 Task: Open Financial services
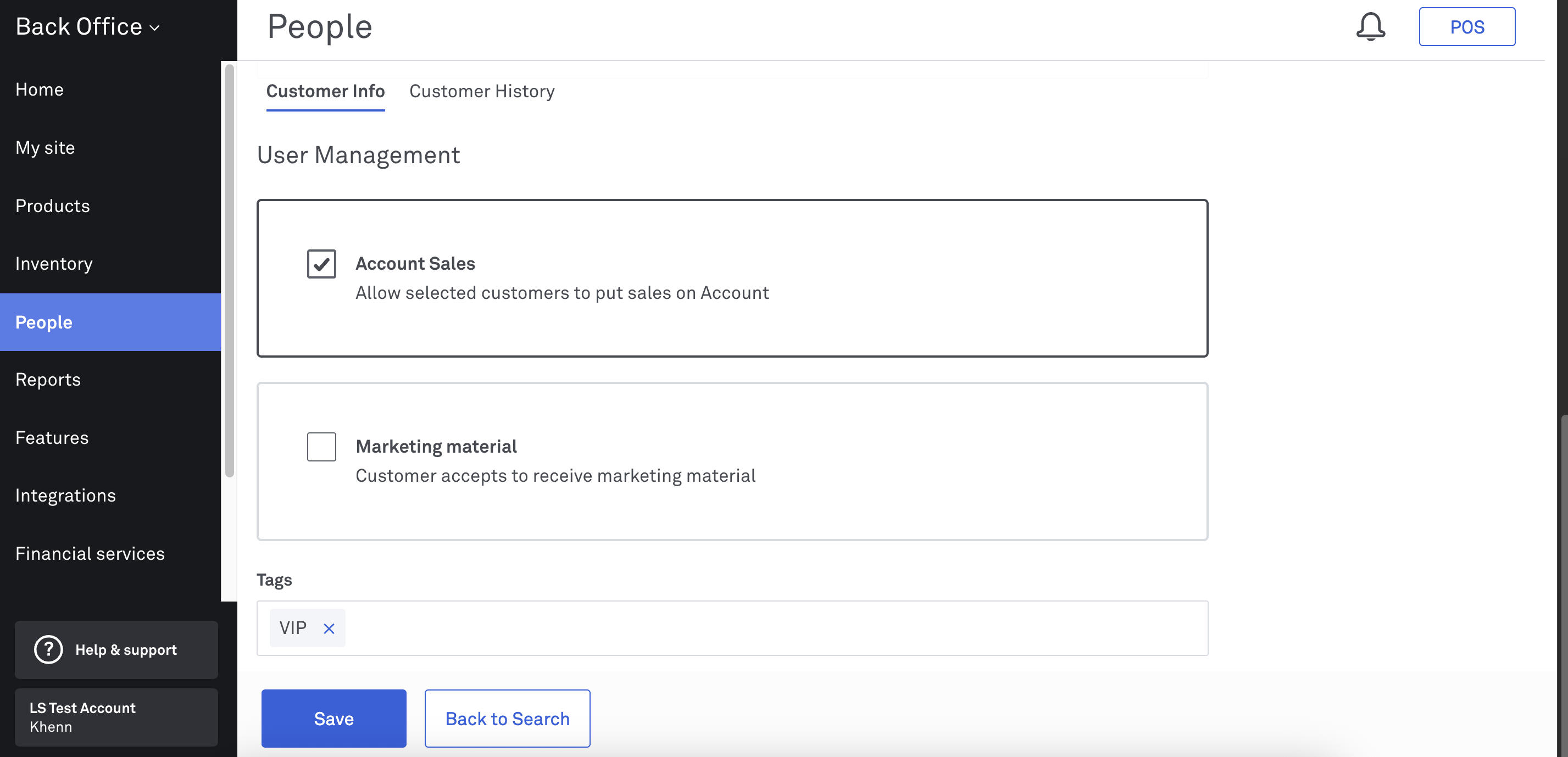click(110, 554)
